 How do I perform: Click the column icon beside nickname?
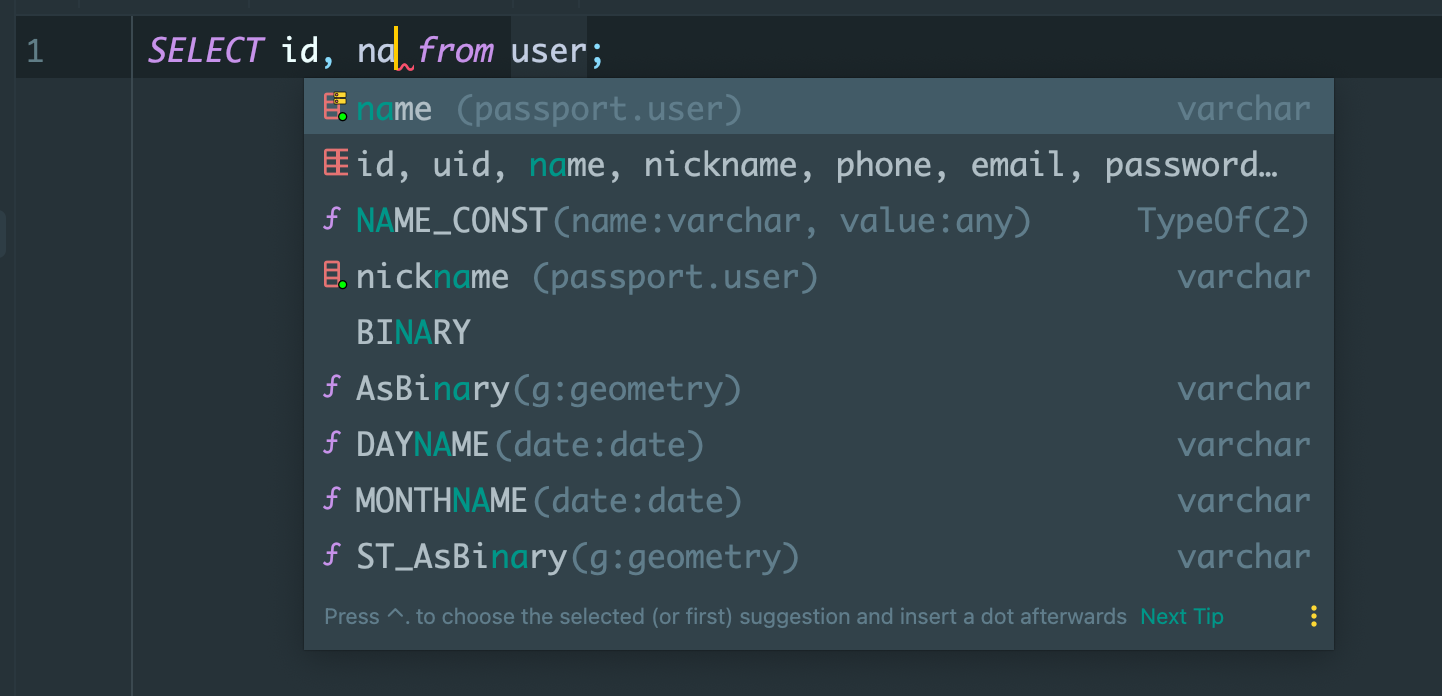335,275
